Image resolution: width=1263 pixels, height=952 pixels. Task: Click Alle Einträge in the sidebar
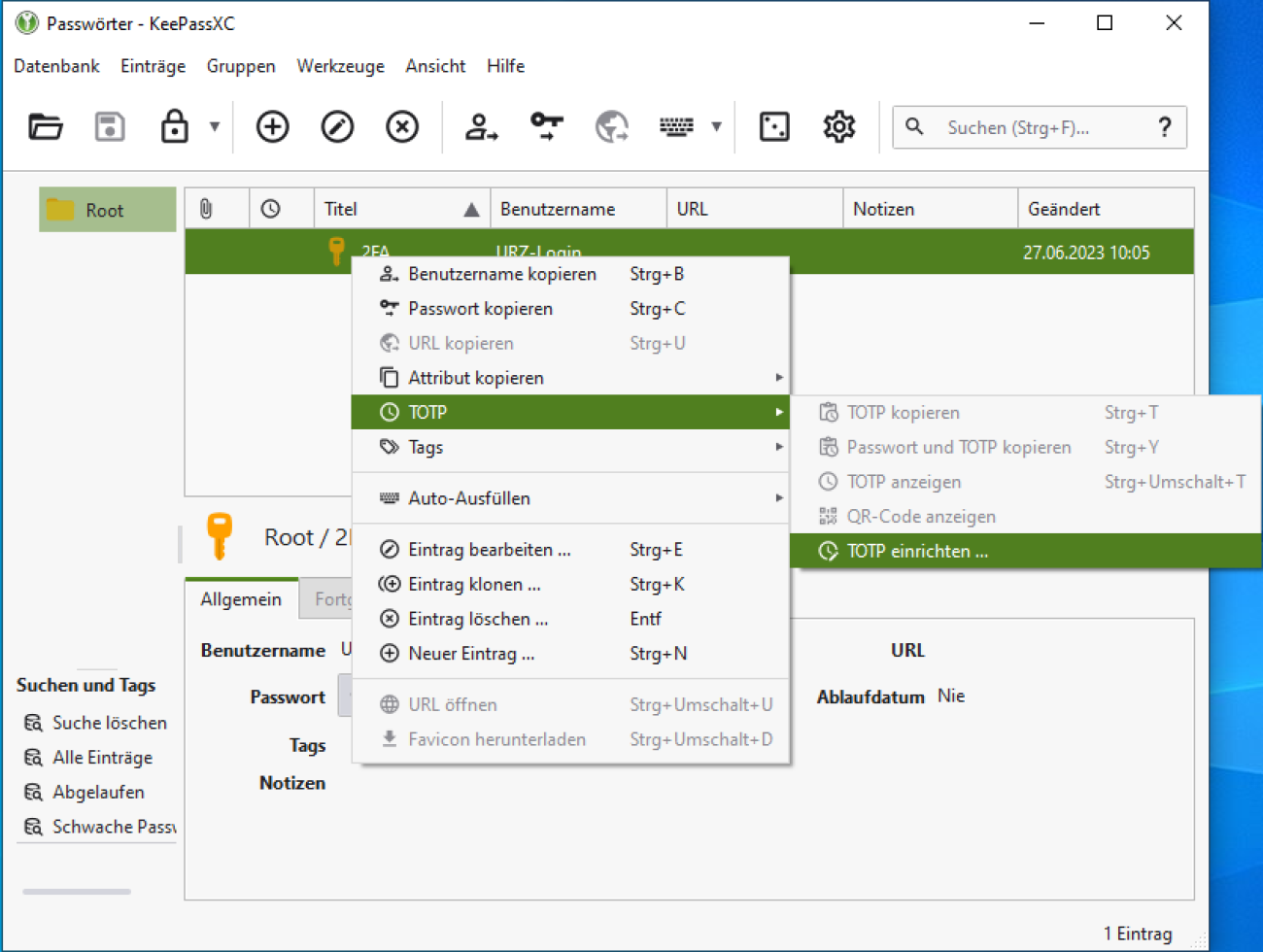102,758
